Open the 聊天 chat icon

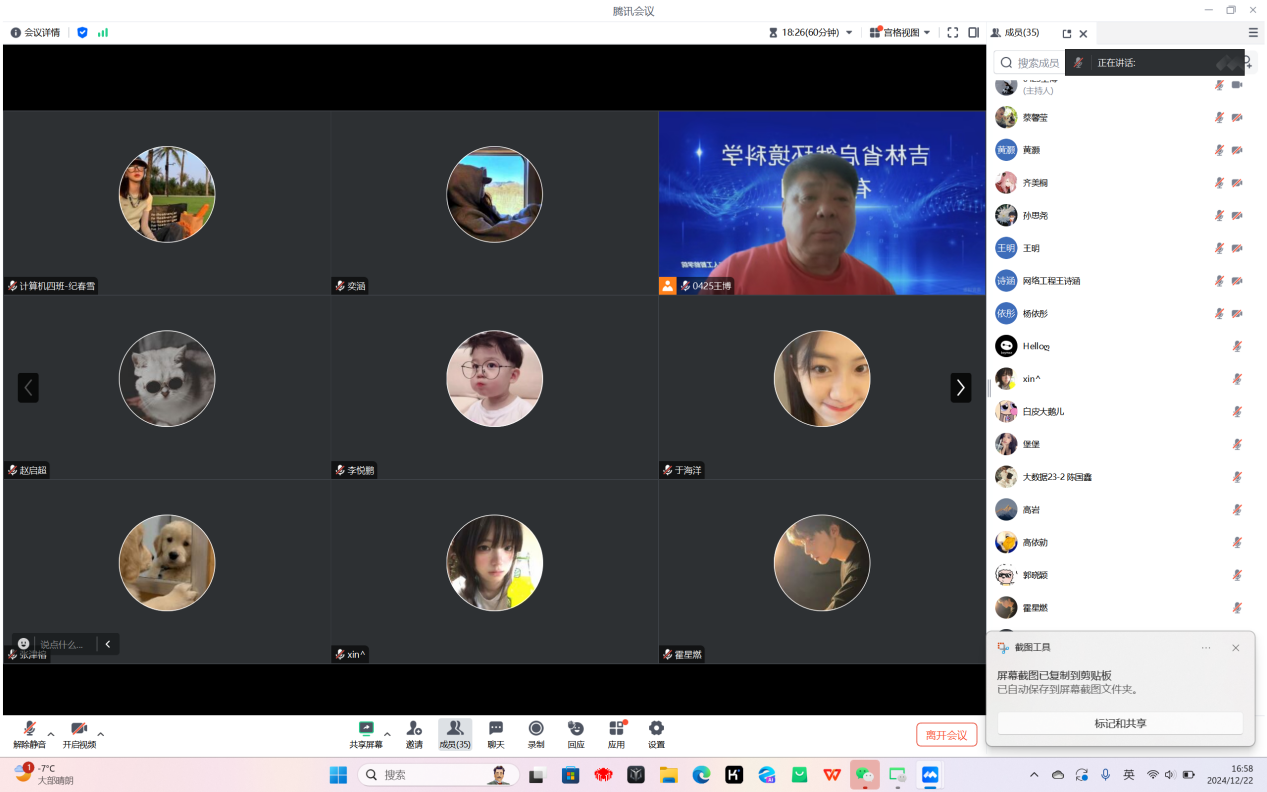coord(496,729)
